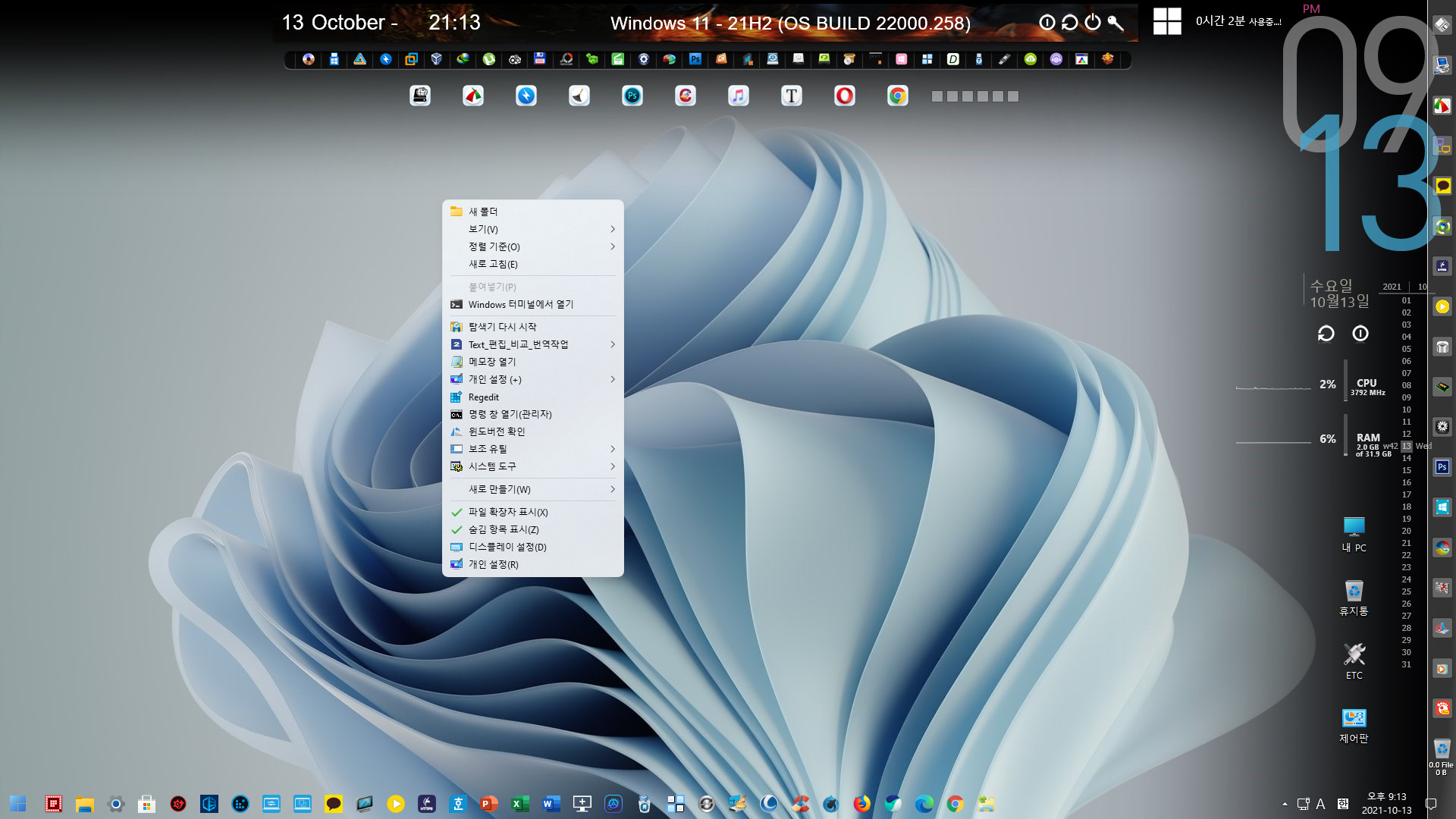Open the 휴지통 recycle bin desktop icon
Screen dimensions: 1456x819
point(1354,598)
